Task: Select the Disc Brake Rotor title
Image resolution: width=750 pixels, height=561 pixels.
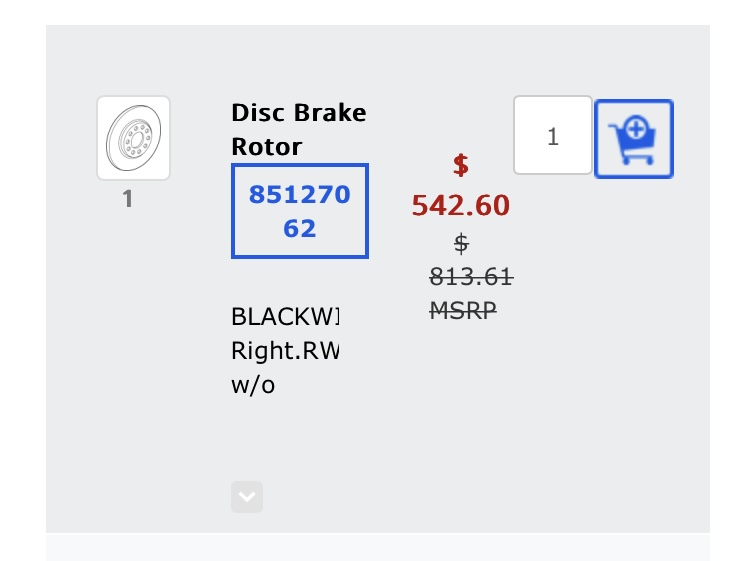Action: (x=298, y=129)
